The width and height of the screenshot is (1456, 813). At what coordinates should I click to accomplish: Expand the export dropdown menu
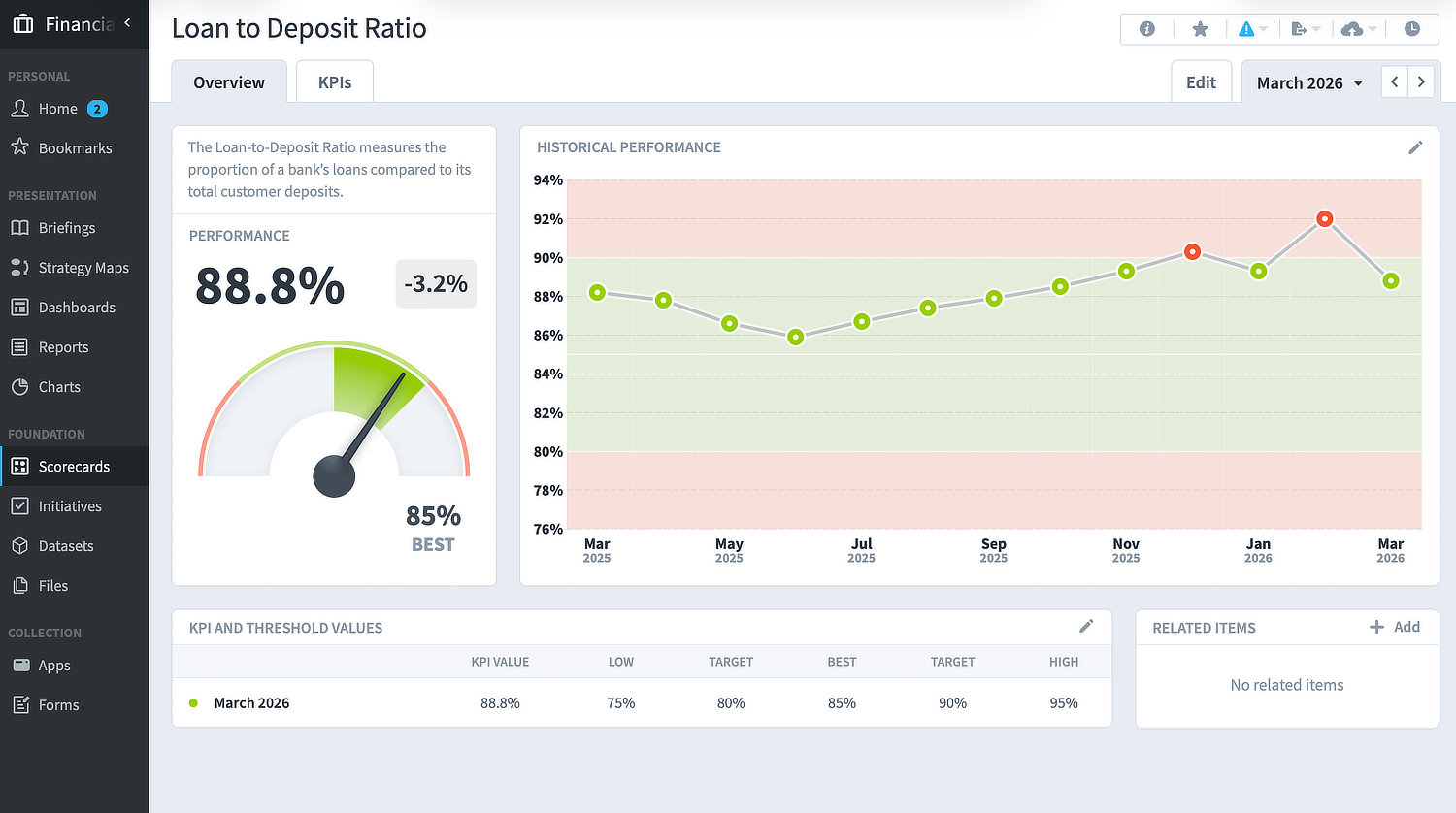click(1306, 29)
